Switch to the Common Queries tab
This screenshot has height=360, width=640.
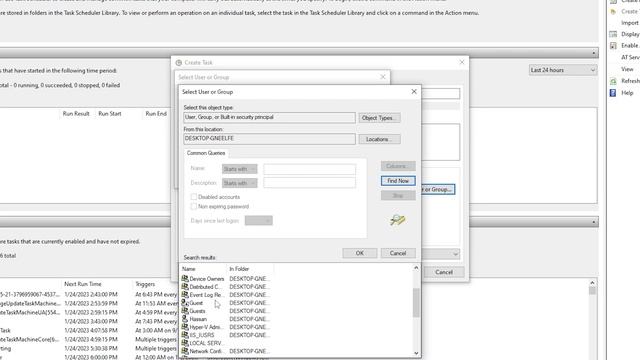pyautogui.click(x=206, y=153)
